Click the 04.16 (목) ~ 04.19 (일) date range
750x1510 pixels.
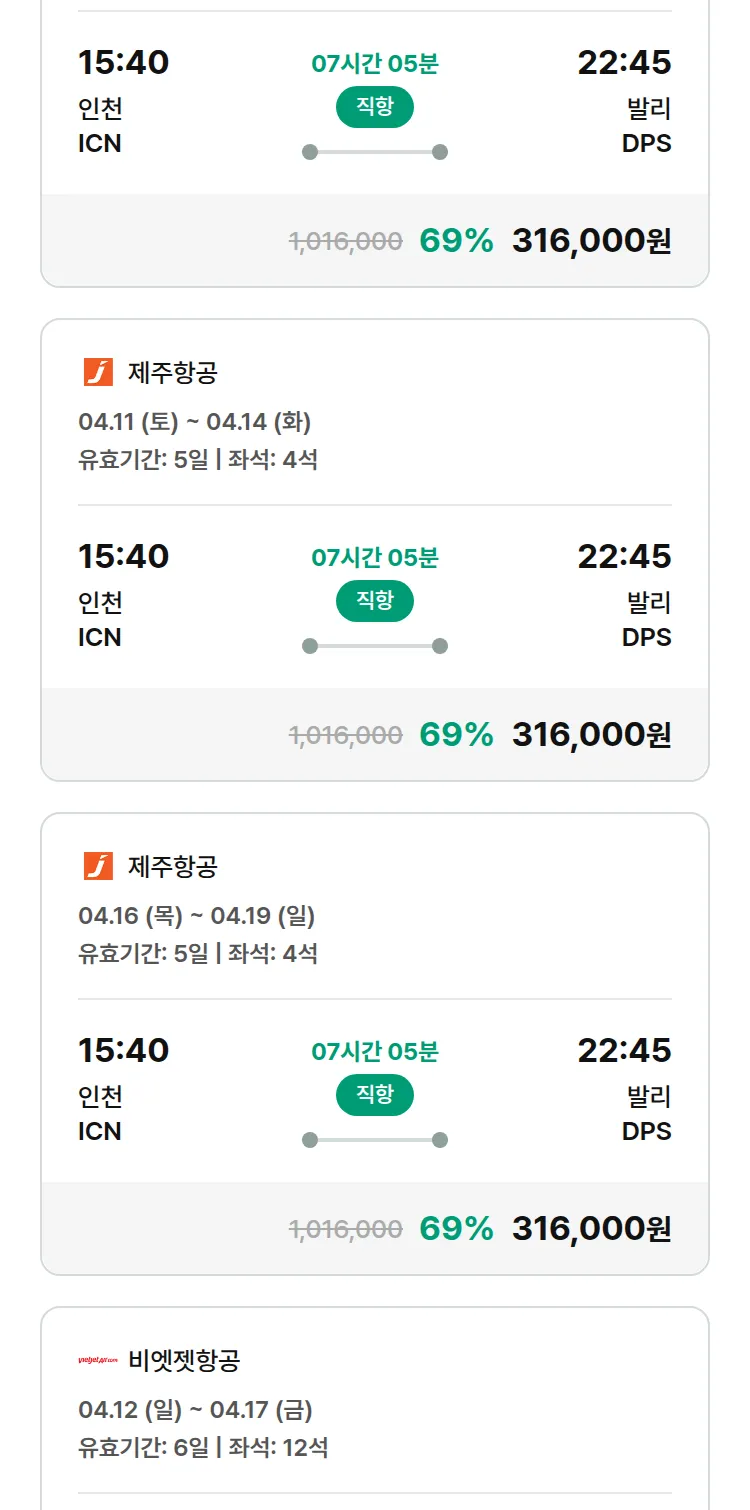(196, 916)
